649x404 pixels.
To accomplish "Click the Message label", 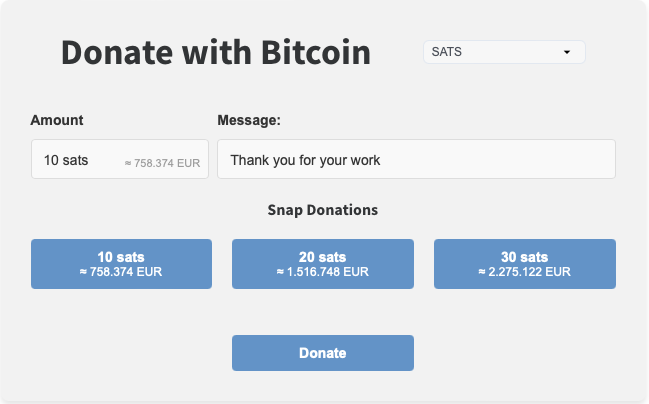I will [x=249, y=120].
